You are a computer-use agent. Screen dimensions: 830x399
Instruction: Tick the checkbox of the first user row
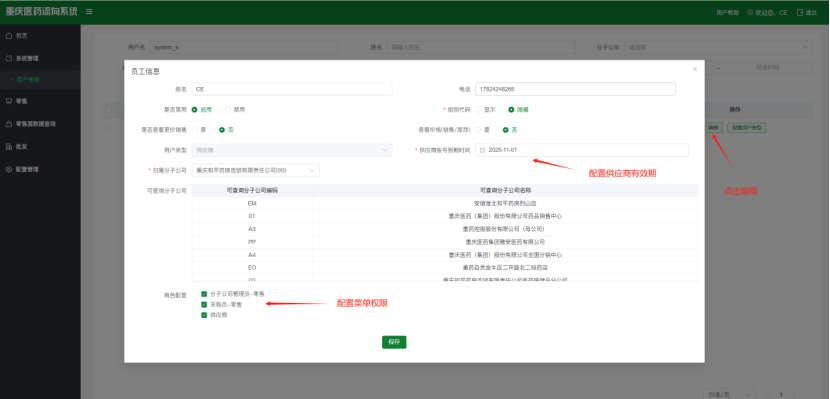click(109, 128)
